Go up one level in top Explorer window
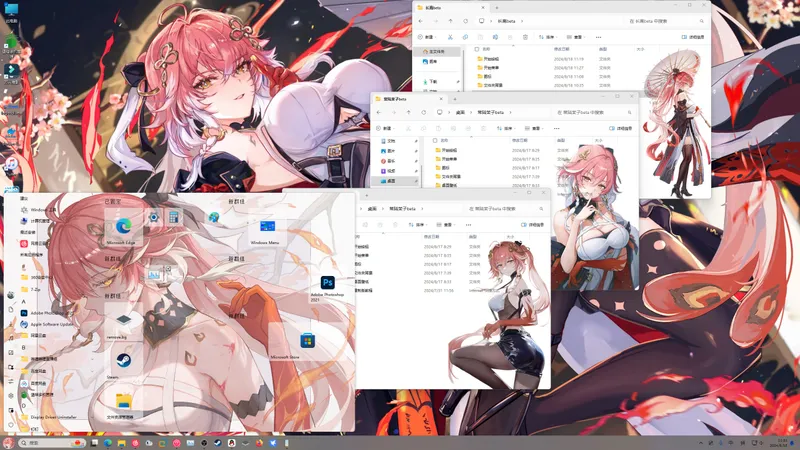Screen dimensions: 800x450 (x=451, y=21)
